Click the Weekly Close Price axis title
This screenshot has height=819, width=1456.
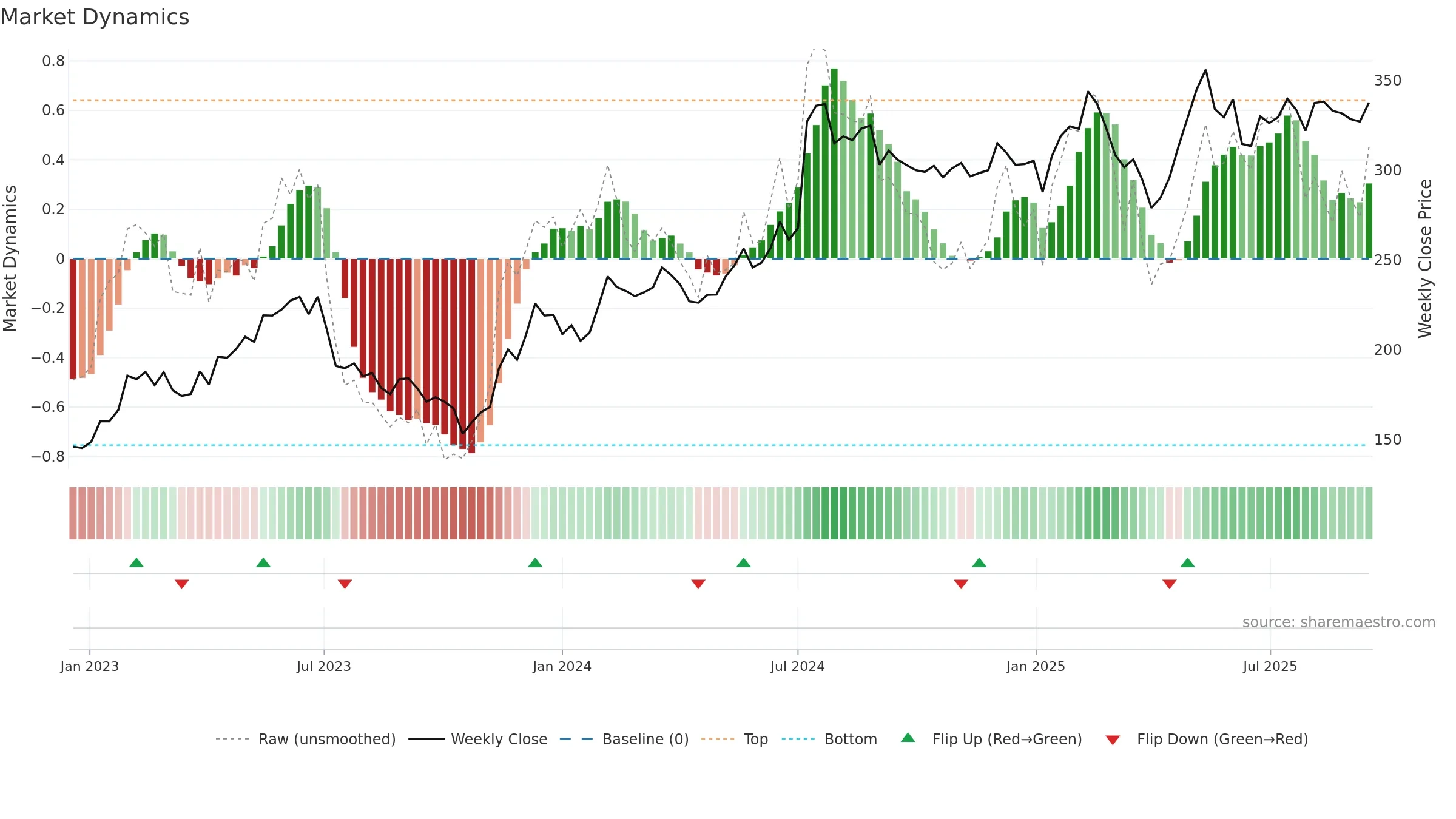point(1425,258)
